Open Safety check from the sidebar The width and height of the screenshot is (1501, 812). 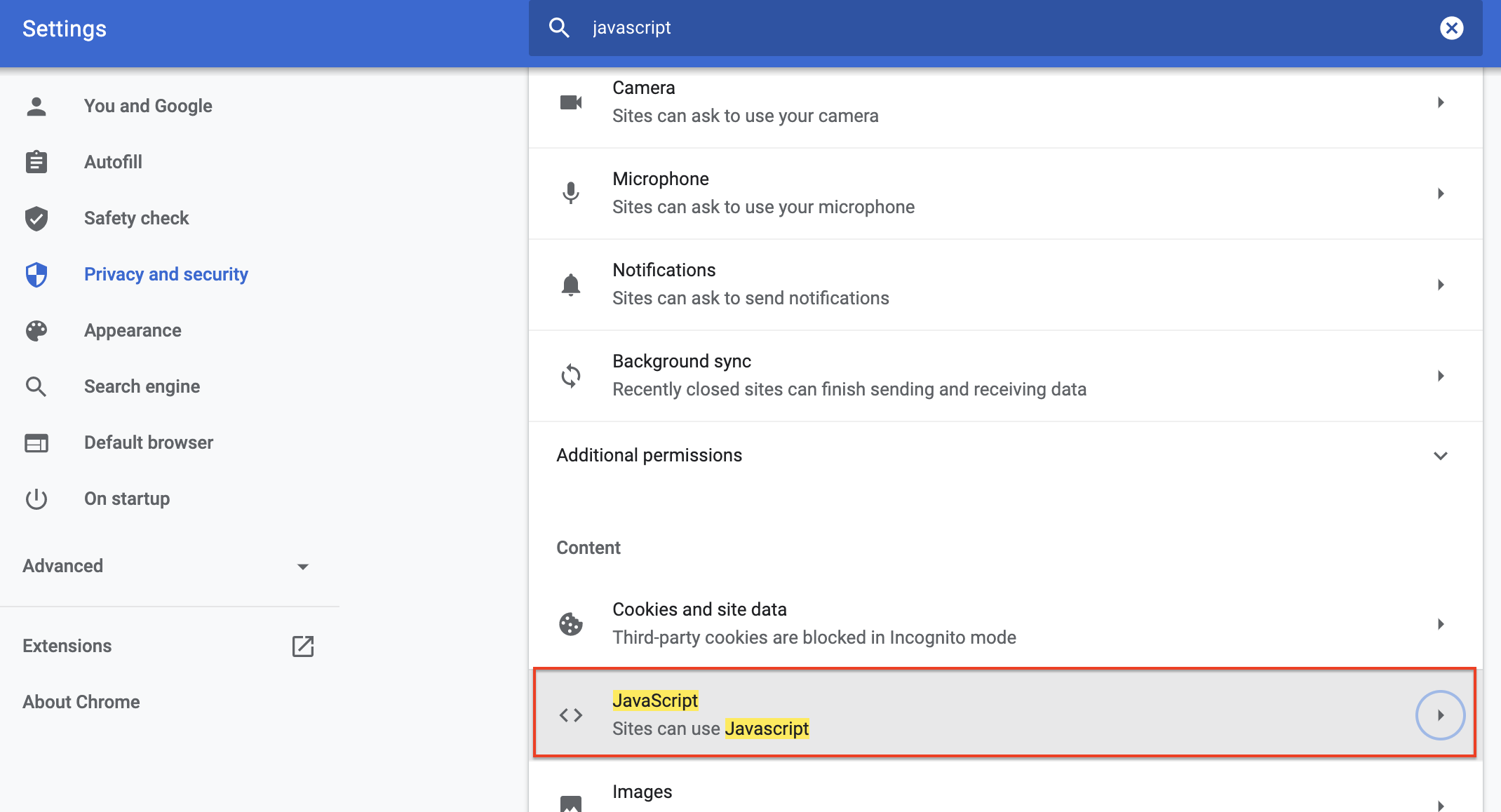136,218
